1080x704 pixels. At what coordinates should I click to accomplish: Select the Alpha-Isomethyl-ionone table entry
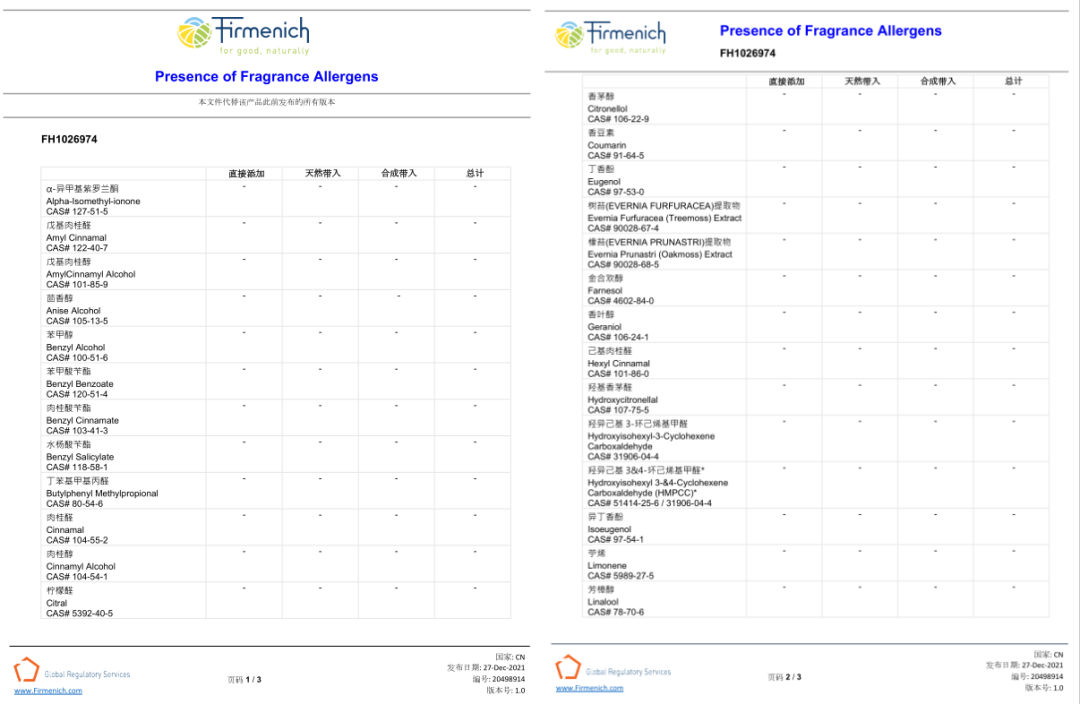click(93, 201)
